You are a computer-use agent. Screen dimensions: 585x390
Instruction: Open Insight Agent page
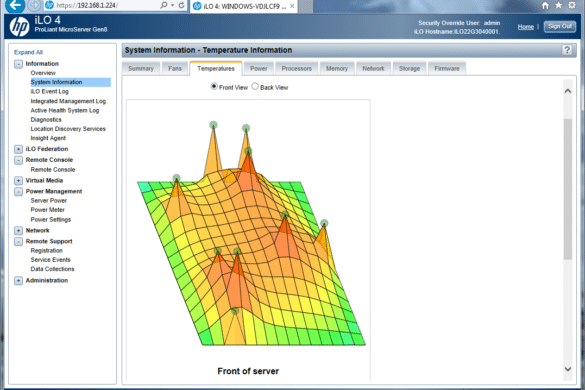pos(48,138)
